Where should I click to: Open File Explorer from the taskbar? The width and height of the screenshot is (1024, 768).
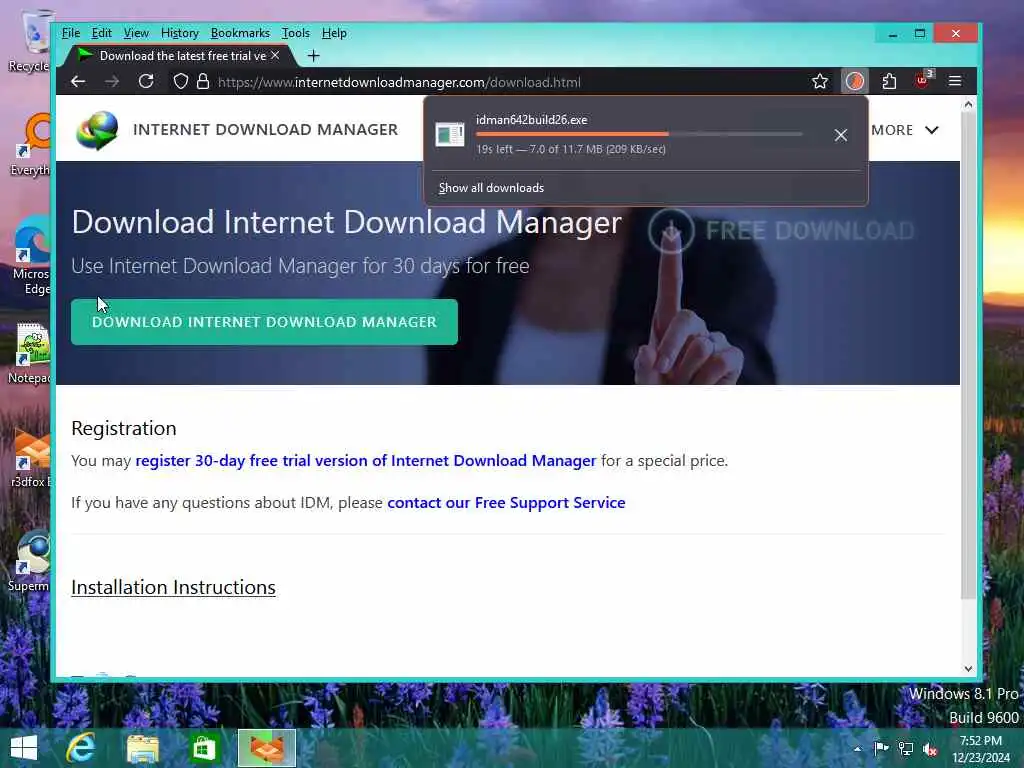pyautogui.click(x=143, y=748)
